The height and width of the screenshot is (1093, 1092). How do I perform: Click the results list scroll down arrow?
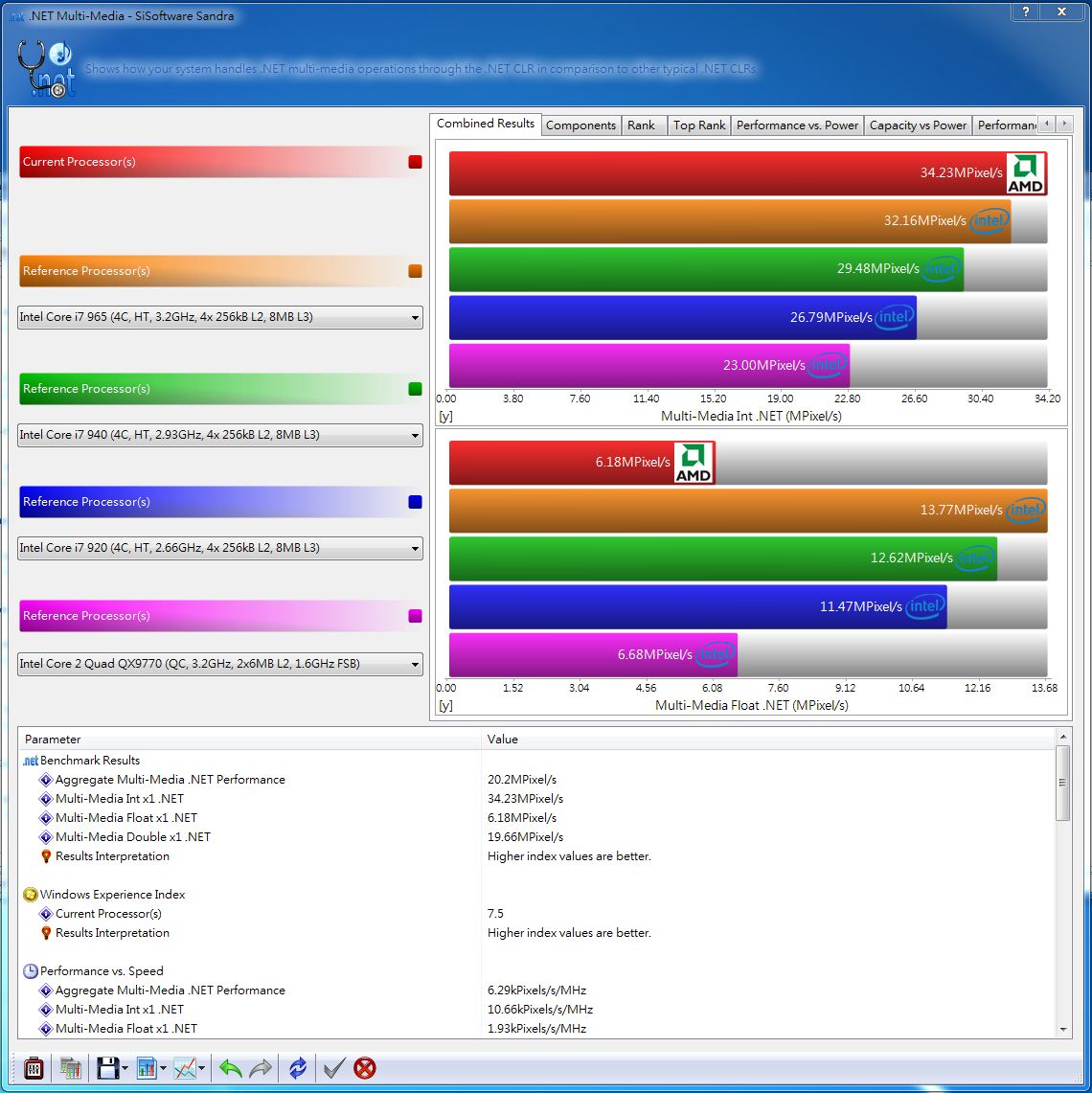(x=1063, y=1028)
